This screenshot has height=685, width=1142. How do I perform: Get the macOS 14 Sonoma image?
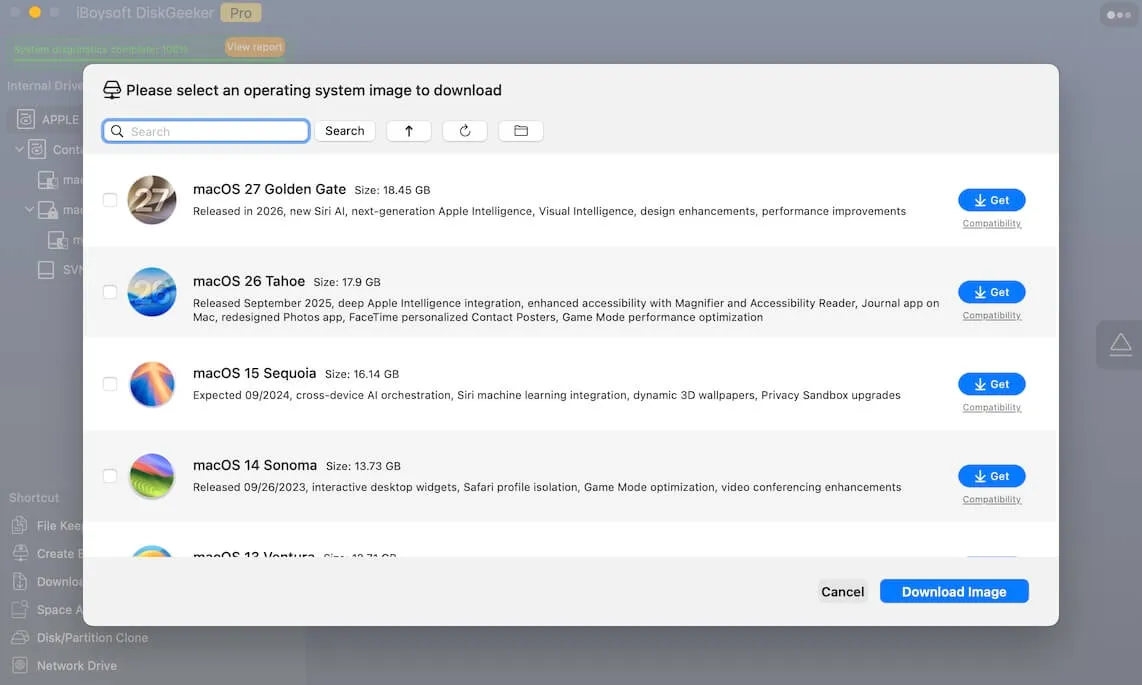[991, 476]
